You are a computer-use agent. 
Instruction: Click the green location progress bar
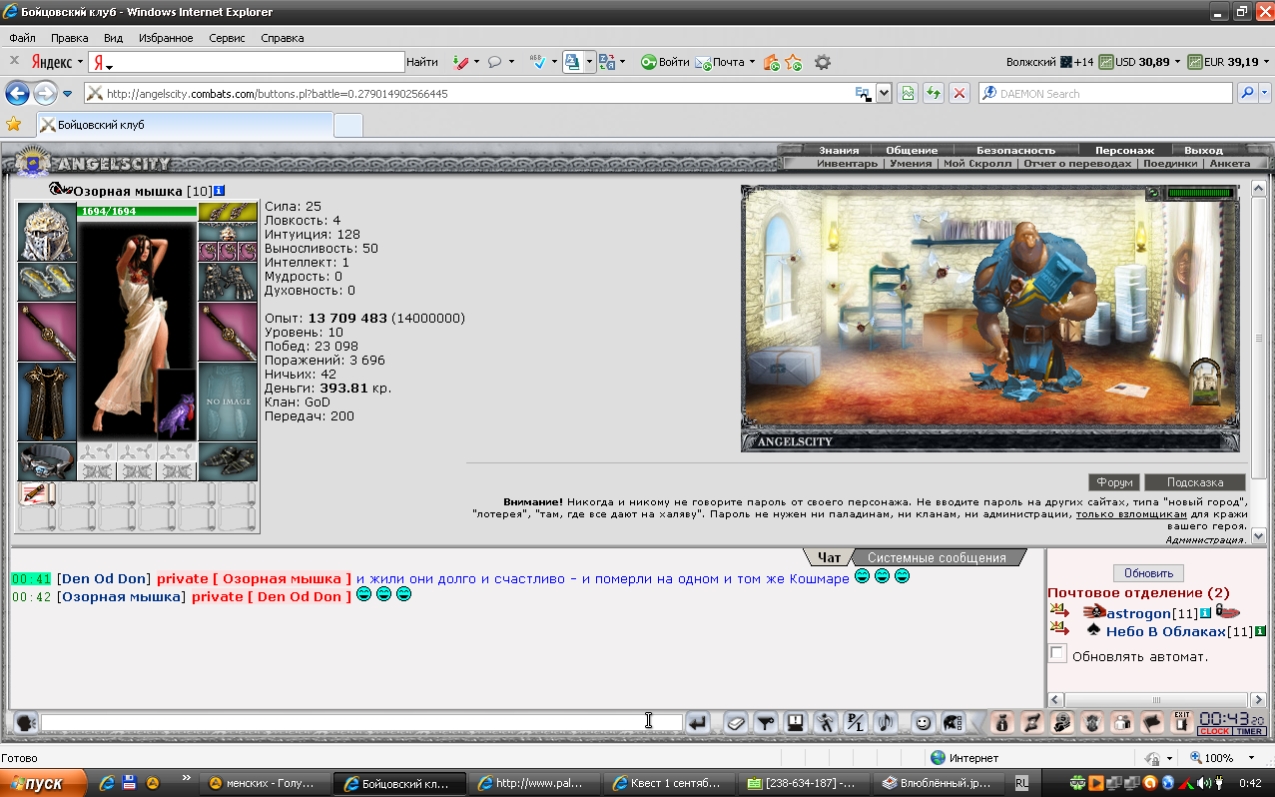(1201, 193)
